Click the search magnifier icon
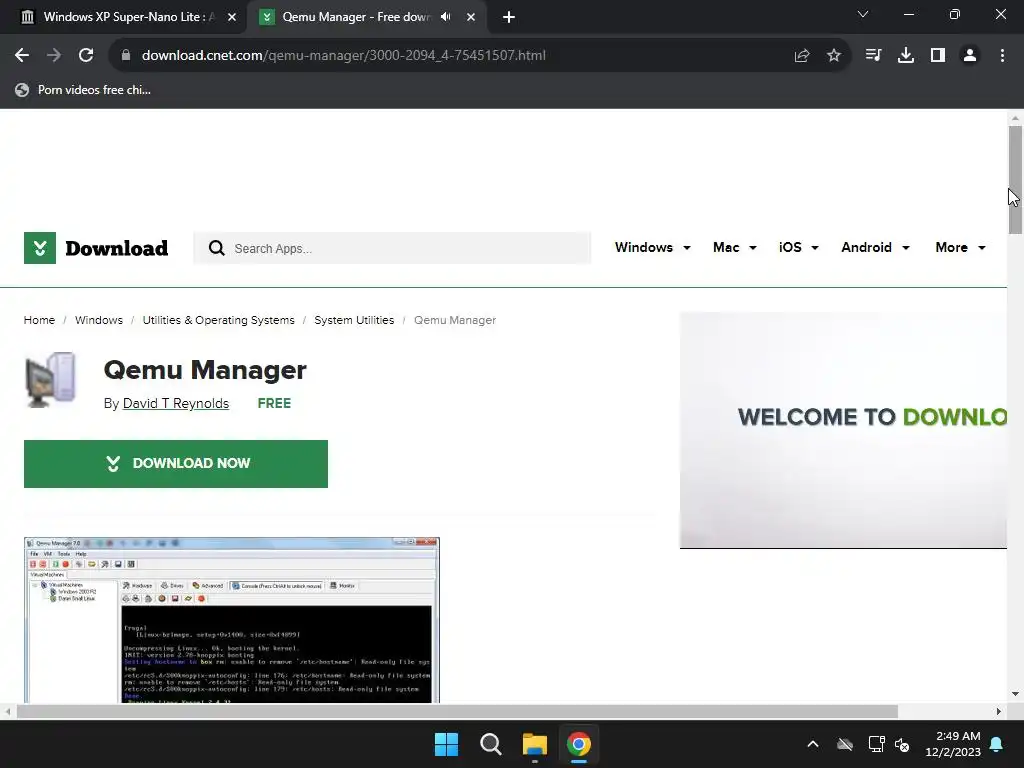 coord(217,248)
